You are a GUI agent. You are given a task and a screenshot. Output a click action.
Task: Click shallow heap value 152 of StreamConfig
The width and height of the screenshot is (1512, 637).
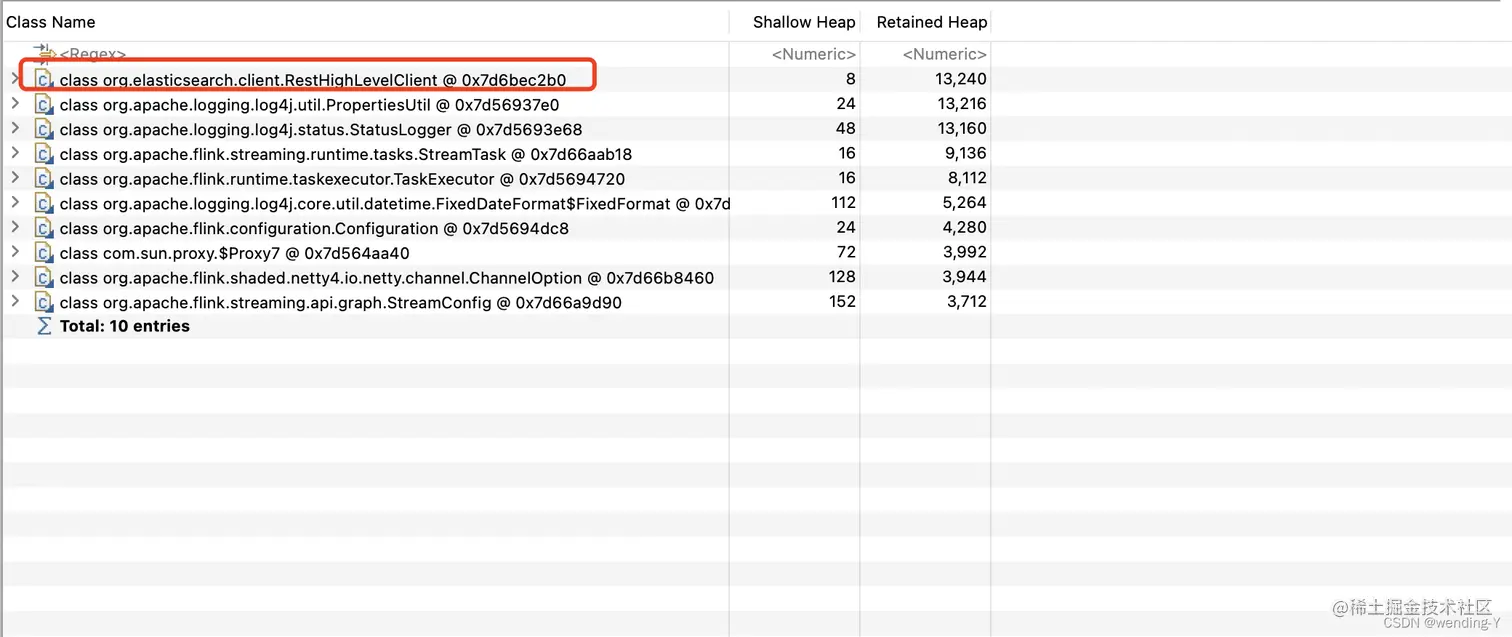(843, 302)
